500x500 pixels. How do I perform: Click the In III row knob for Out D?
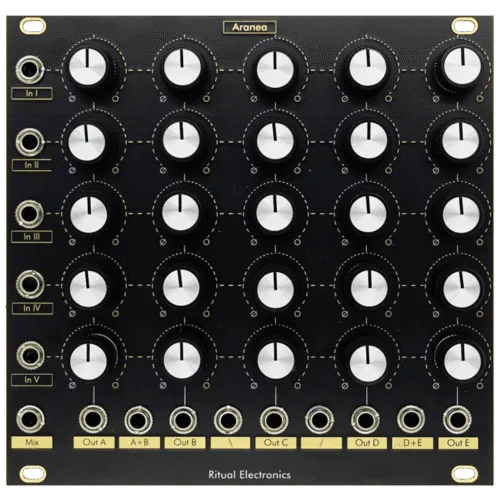(x=368, y=214)
